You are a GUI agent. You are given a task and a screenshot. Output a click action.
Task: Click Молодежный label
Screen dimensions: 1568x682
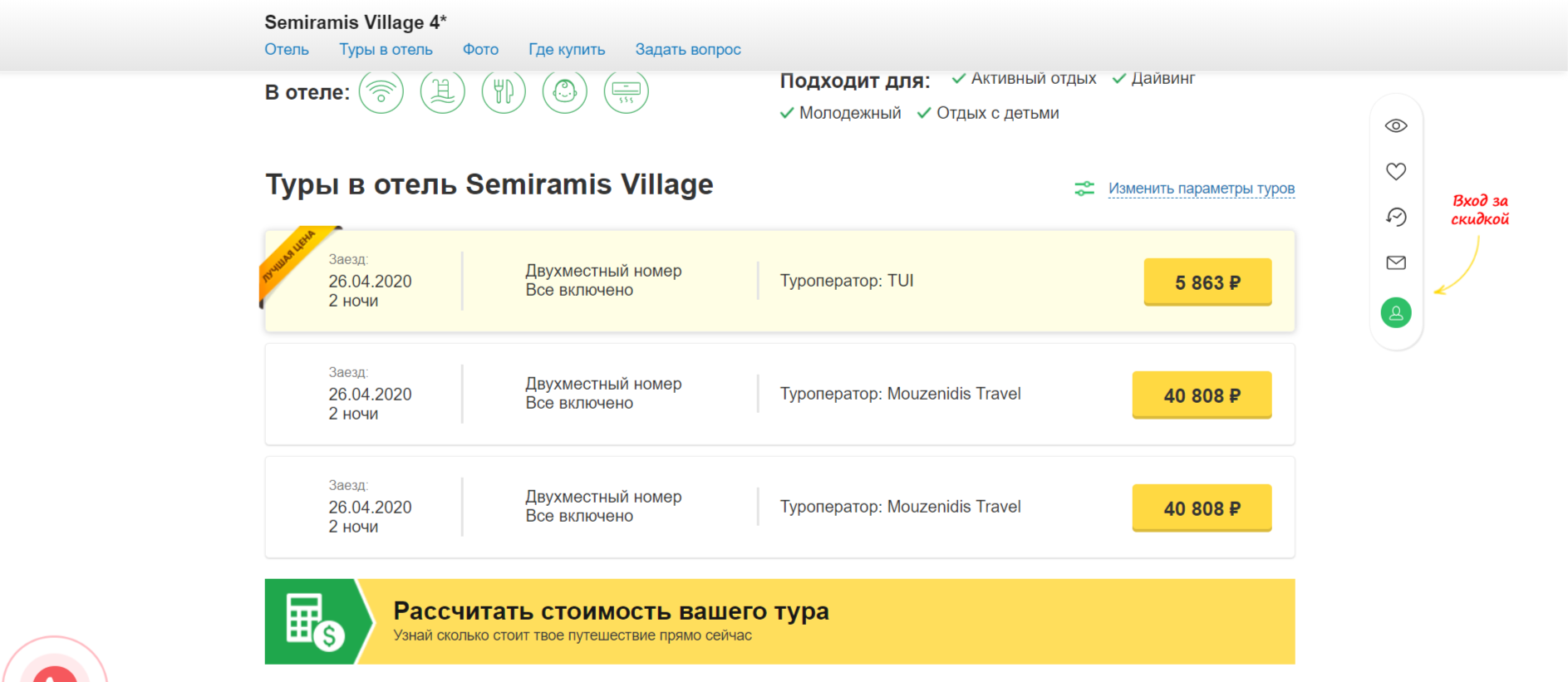click(x=850, y=113)
